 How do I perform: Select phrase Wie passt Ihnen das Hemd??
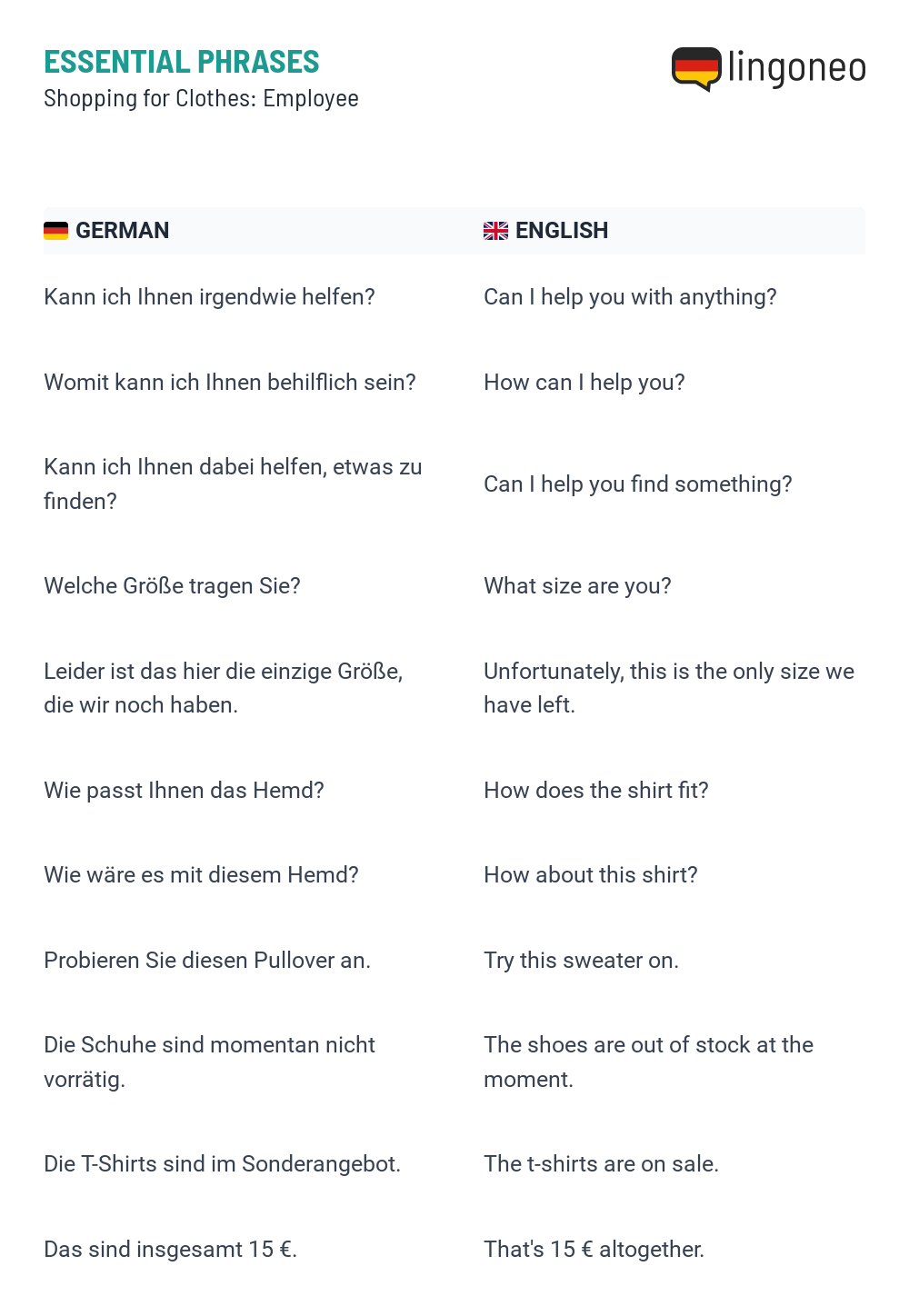tap(184, 791)
